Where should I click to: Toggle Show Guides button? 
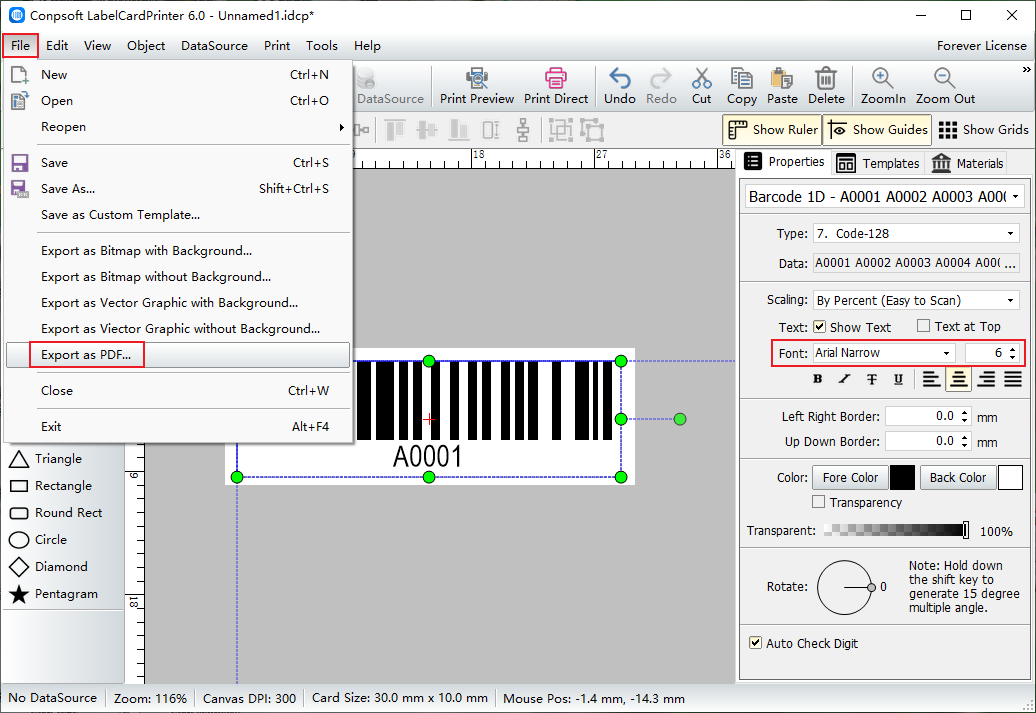click(x=877, y=130)
